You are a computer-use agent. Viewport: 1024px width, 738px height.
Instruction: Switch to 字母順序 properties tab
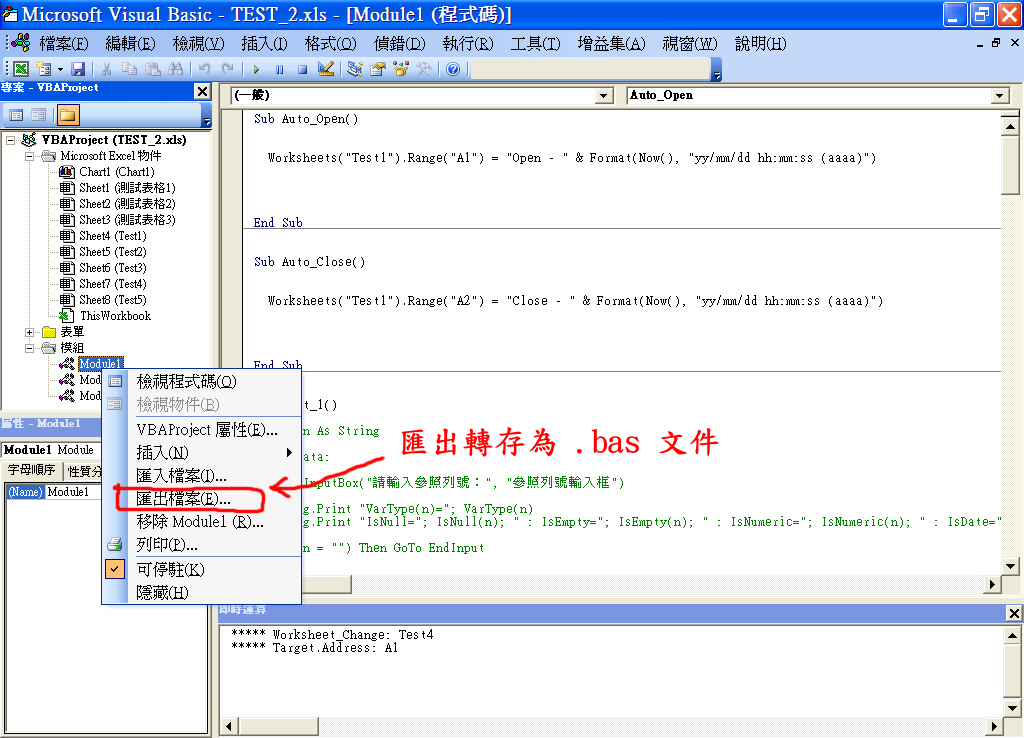point(31,470)
